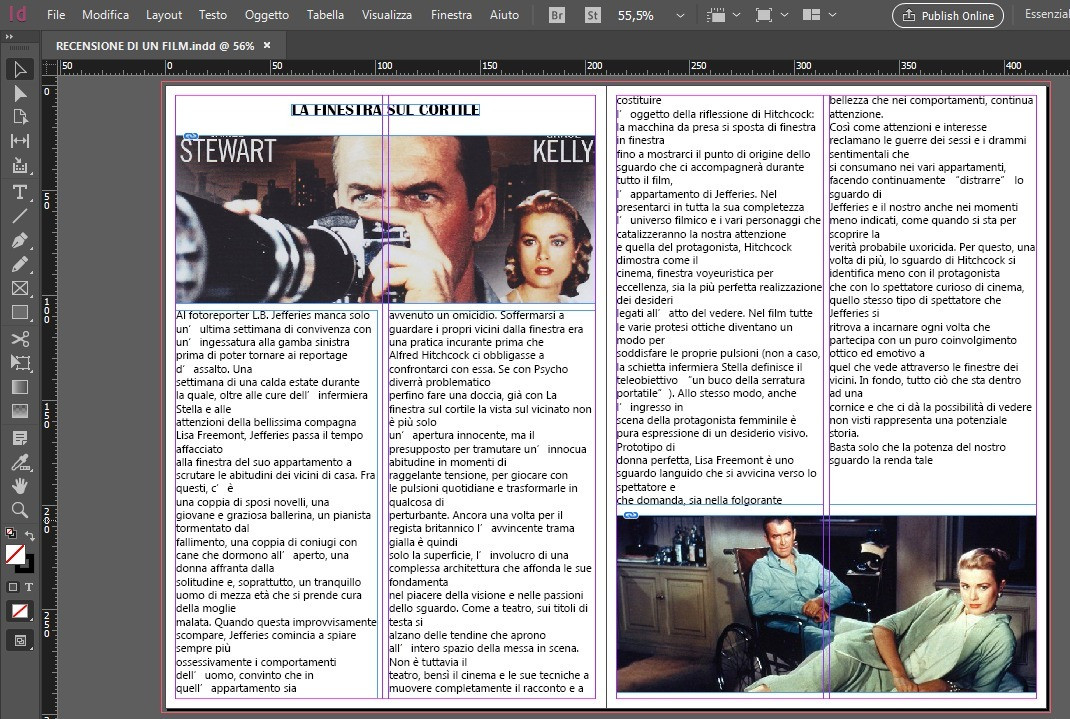1070x719 pixels.
Task: Select the Hand tool
Action: (20, 486)
